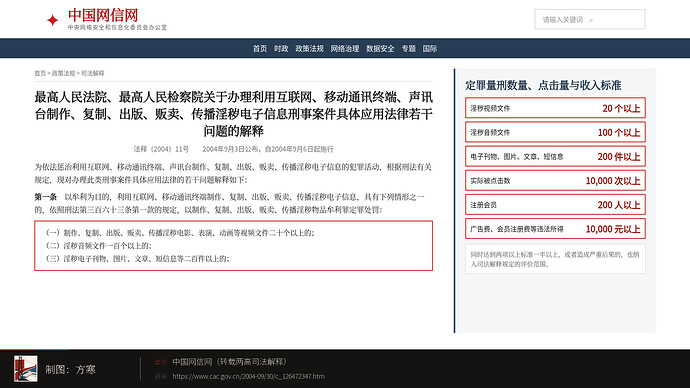Select the 注册会员 200人以上 row
This screenshot has height=388, width=690.
point(555,205)
